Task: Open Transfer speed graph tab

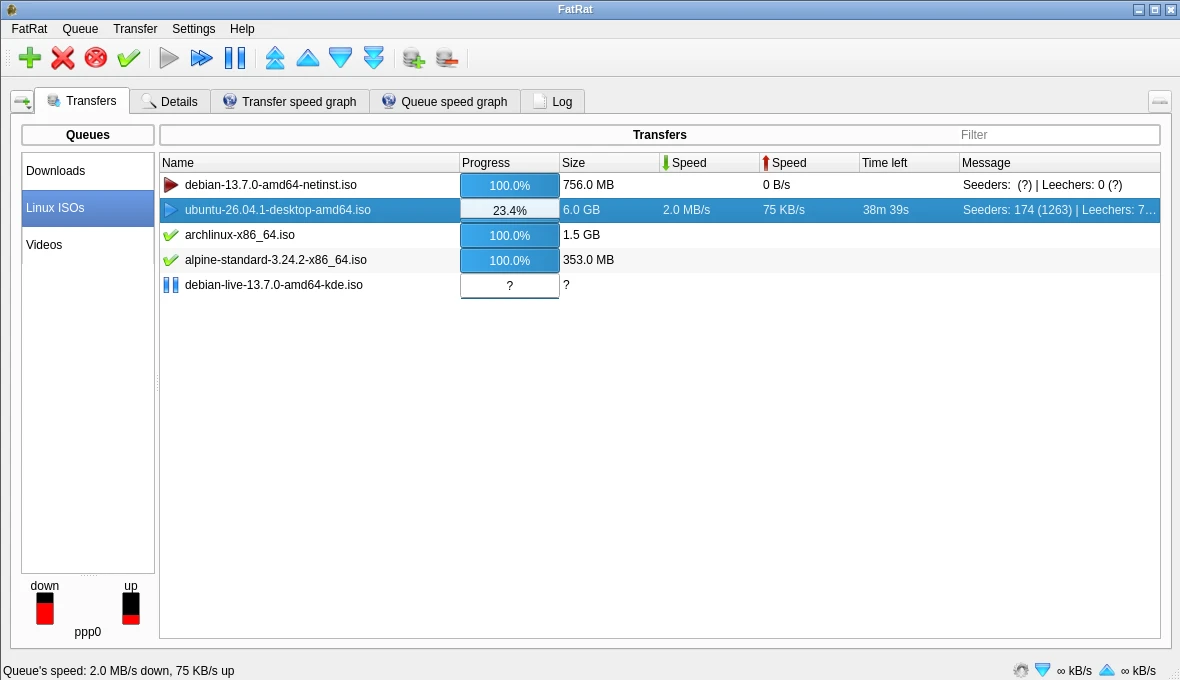Action: coord(290,102)
